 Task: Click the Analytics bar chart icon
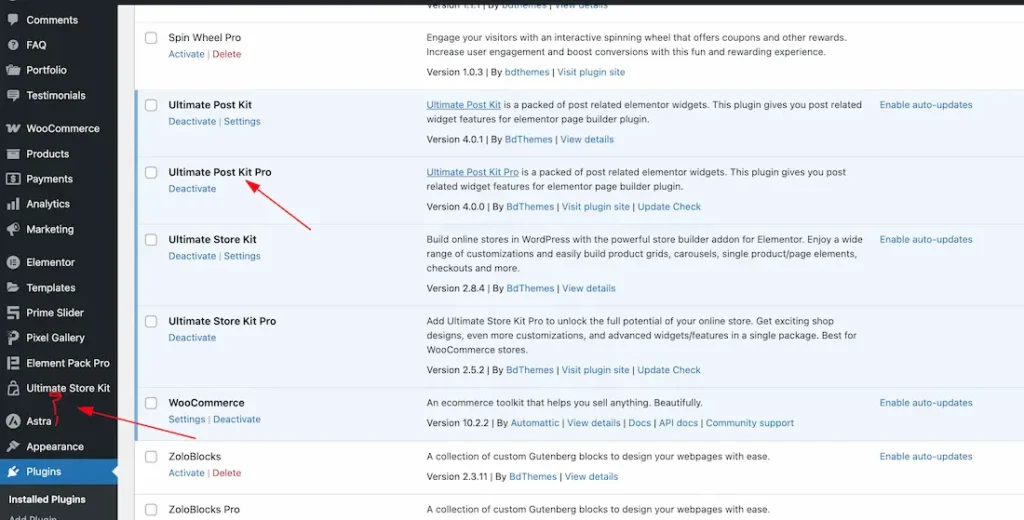click(13, 204)
